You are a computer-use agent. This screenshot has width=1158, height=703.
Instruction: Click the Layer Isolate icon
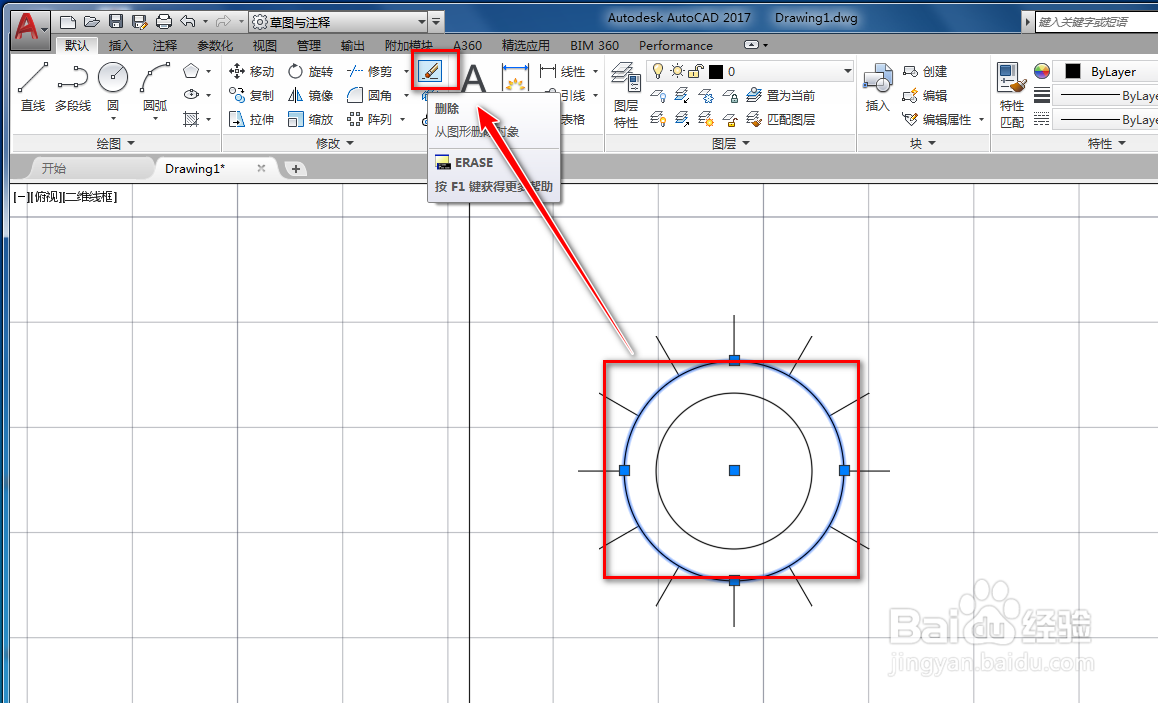(x=682, y=95)
